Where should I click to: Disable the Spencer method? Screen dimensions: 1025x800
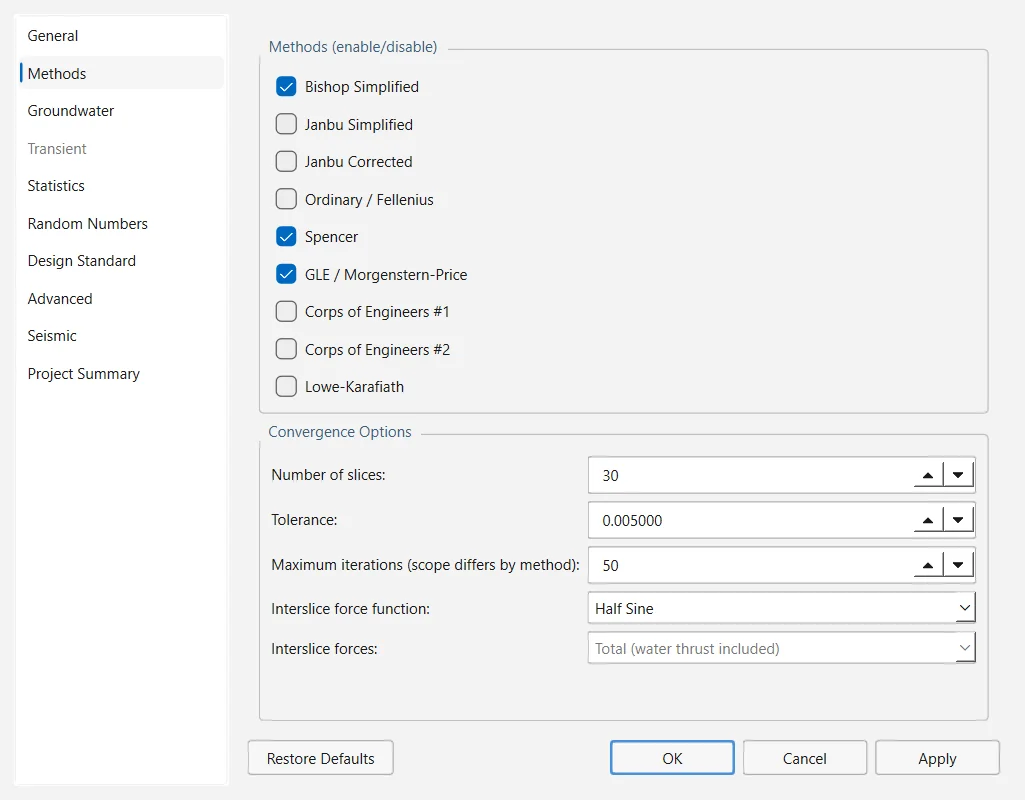pyautogui.click(x=286, y=237)
